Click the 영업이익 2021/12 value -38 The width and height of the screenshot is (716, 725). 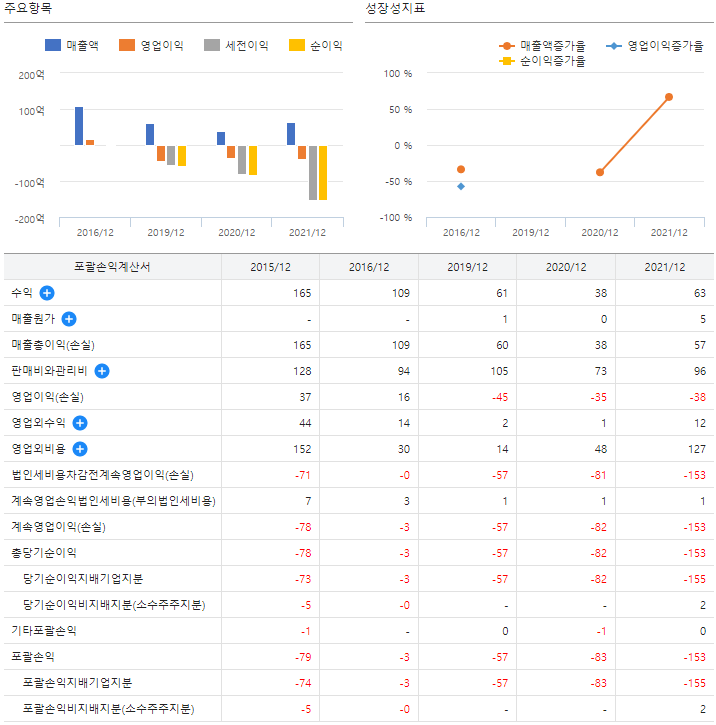point(698,397)
